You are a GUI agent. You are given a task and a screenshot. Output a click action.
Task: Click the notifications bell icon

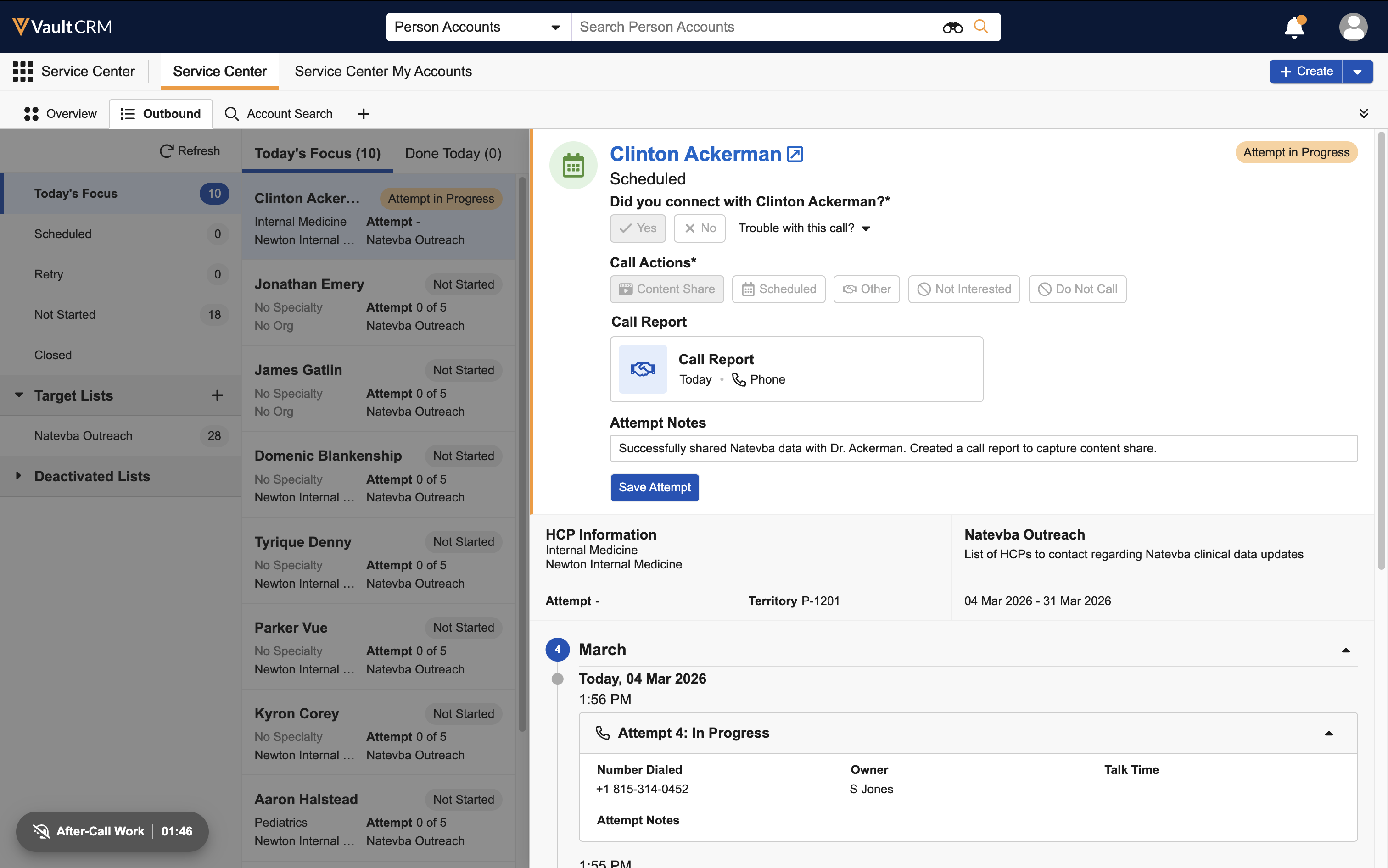(1294, 27)
